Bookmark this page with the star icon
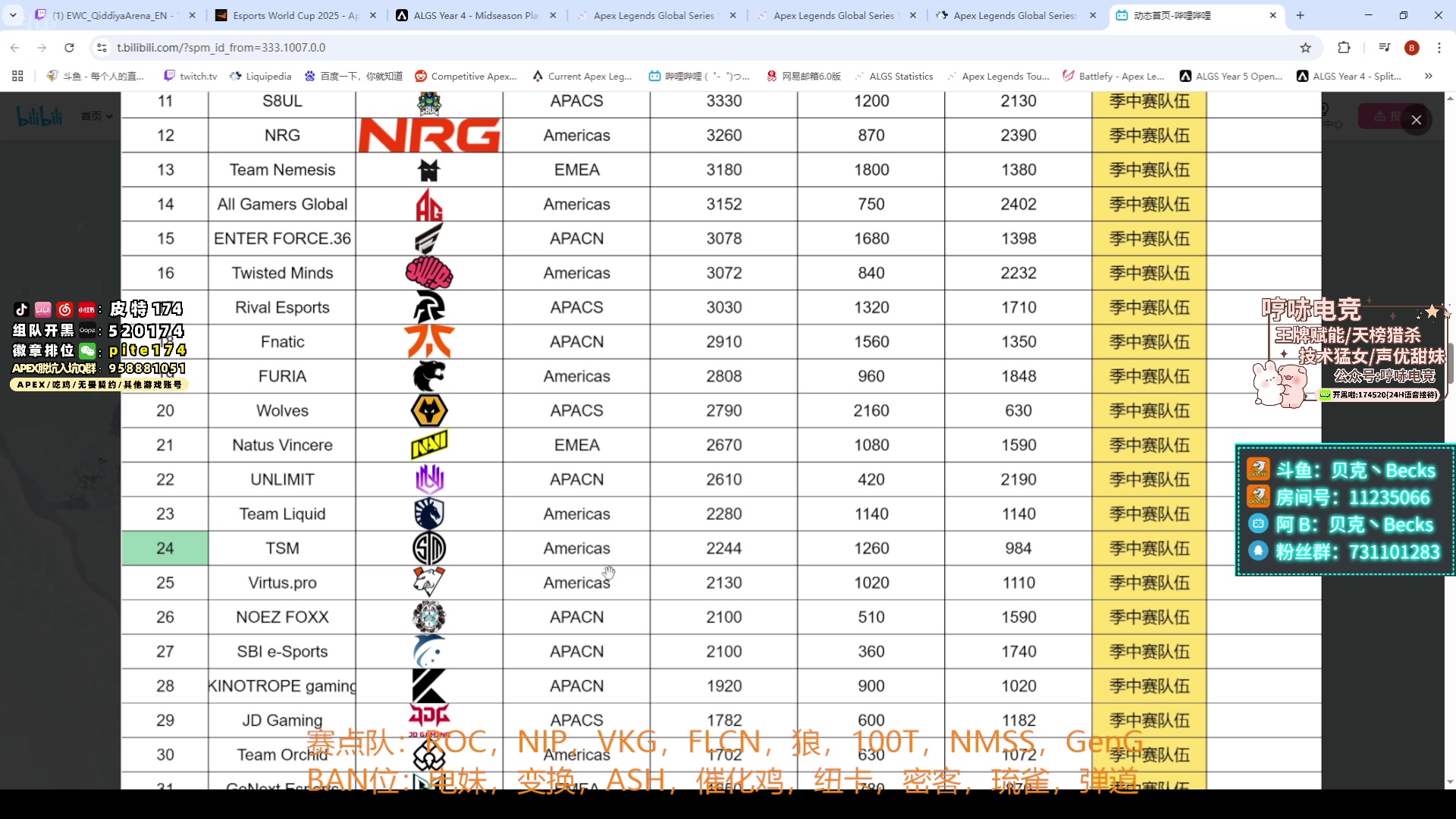Image resolution: width=1456 pixels, height=819 pixels. coord(1305,48)
